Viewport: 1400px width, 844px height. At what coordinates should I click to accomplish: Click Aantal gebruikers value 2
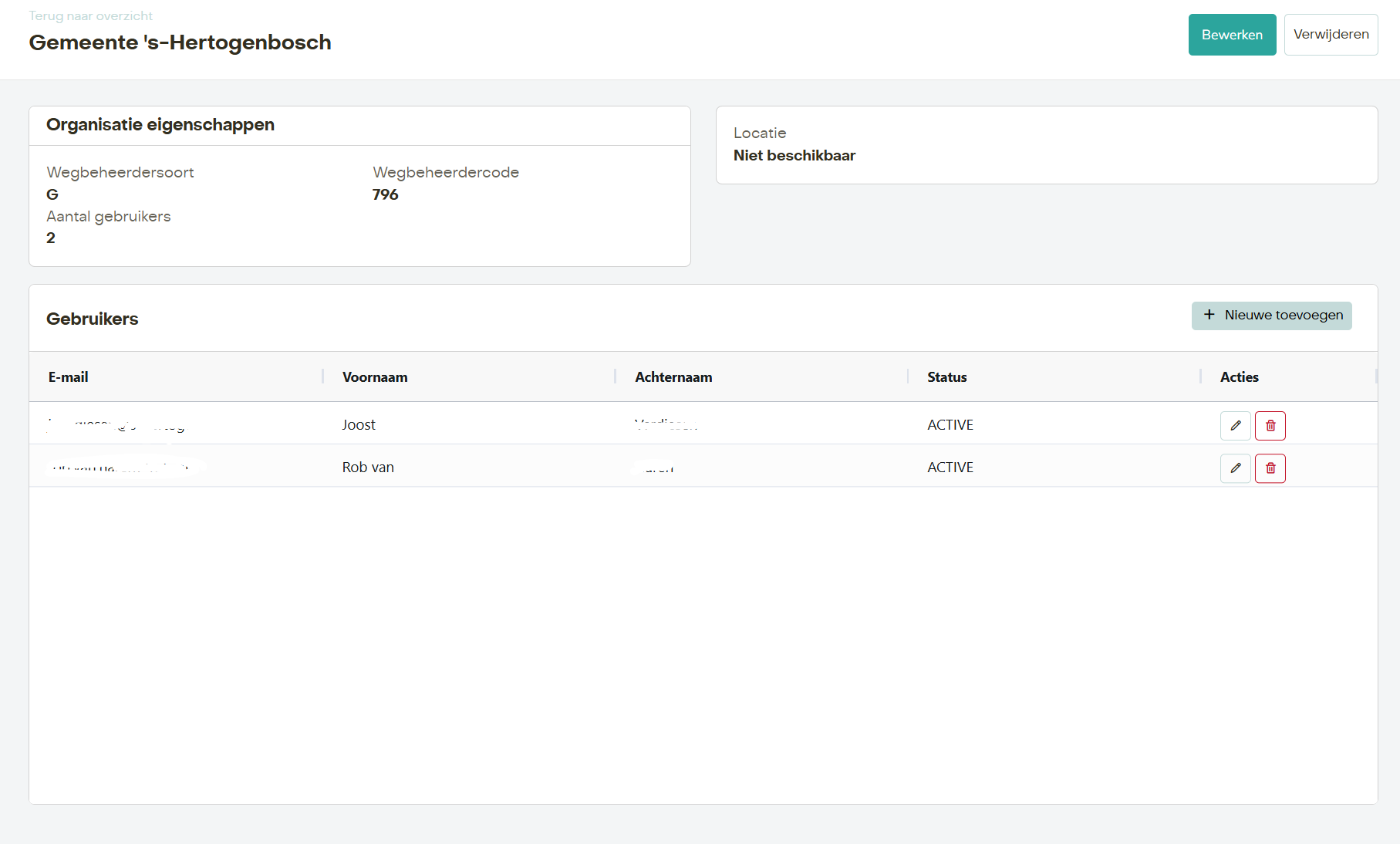(x=50, y=238)
